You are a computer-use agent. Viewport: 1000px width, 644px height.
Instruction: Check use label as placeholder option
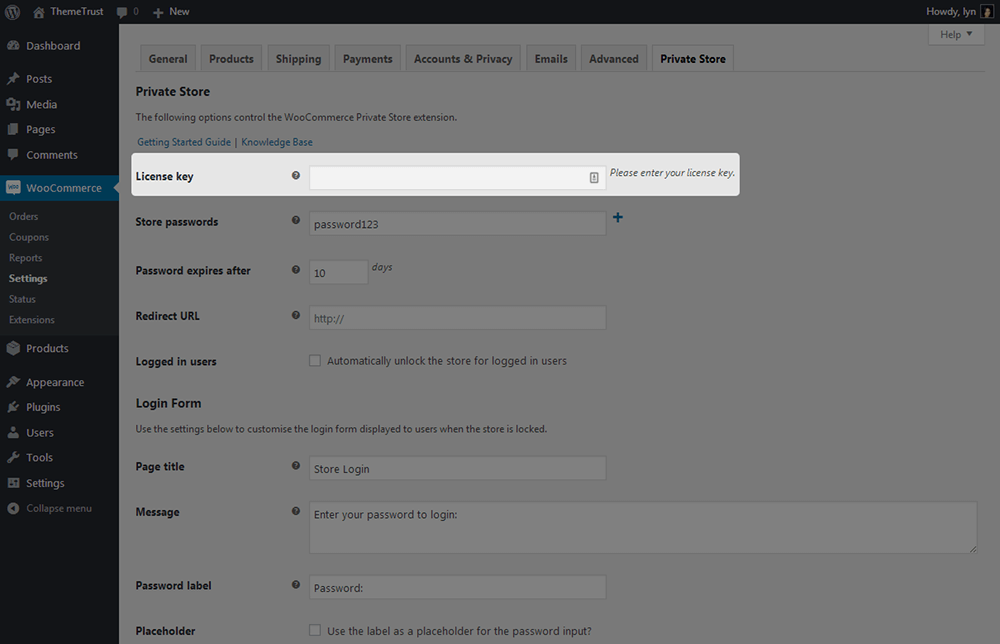315,630
